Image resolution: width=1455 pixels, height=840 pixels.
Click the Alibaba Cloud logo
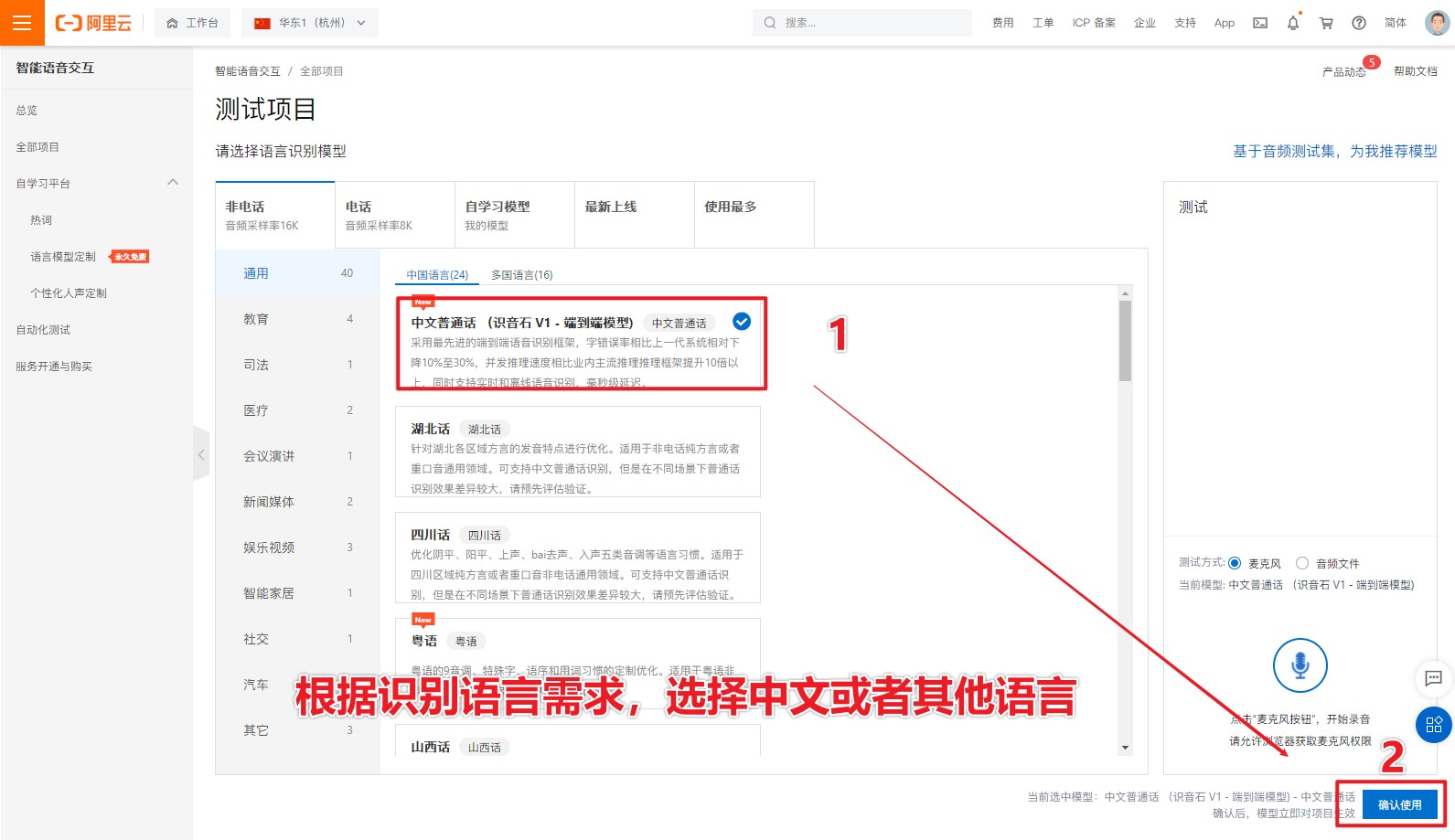click(93, 23)
